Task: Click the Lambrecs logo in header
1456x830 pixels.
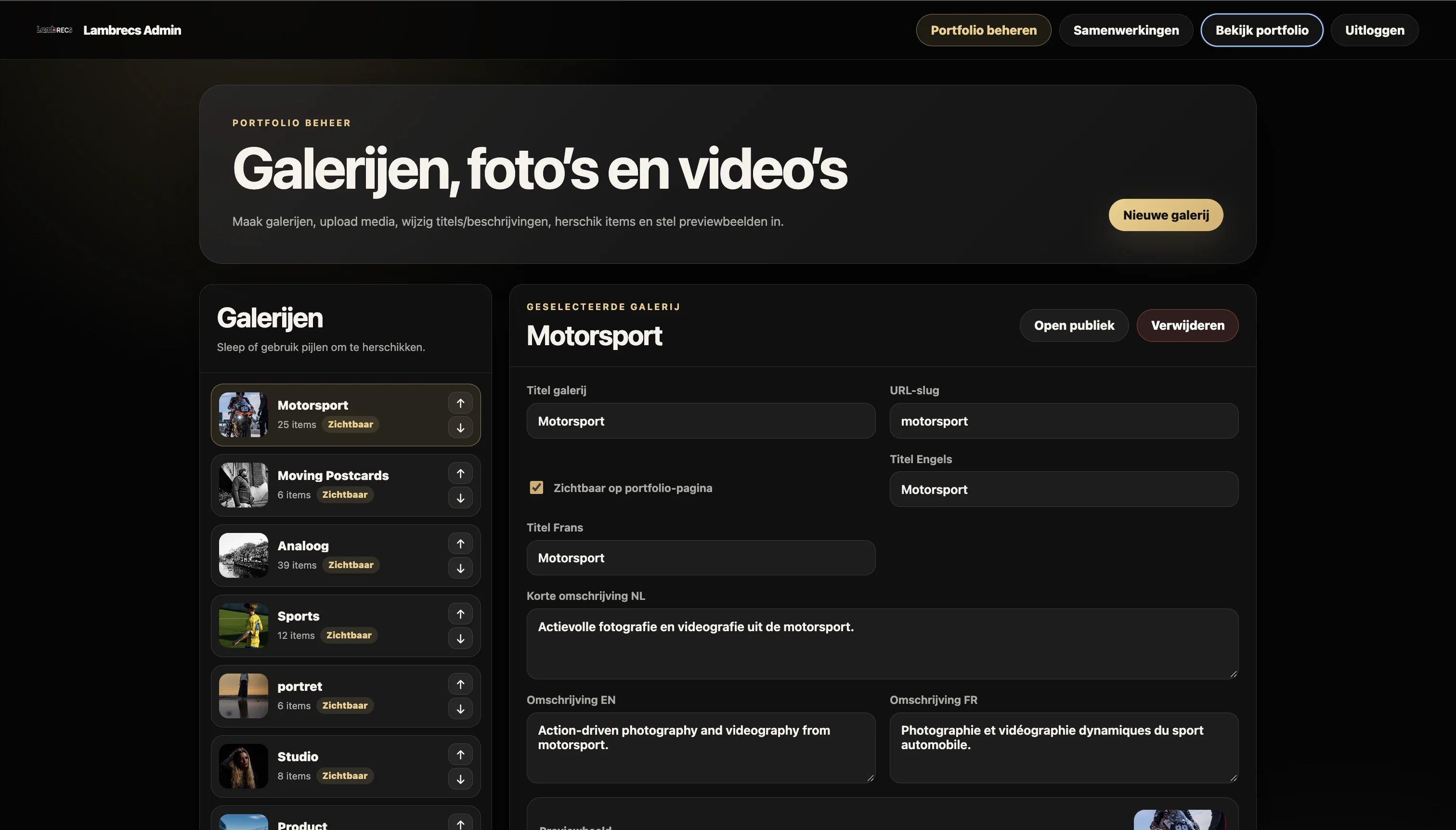Action: click(55, 30)
